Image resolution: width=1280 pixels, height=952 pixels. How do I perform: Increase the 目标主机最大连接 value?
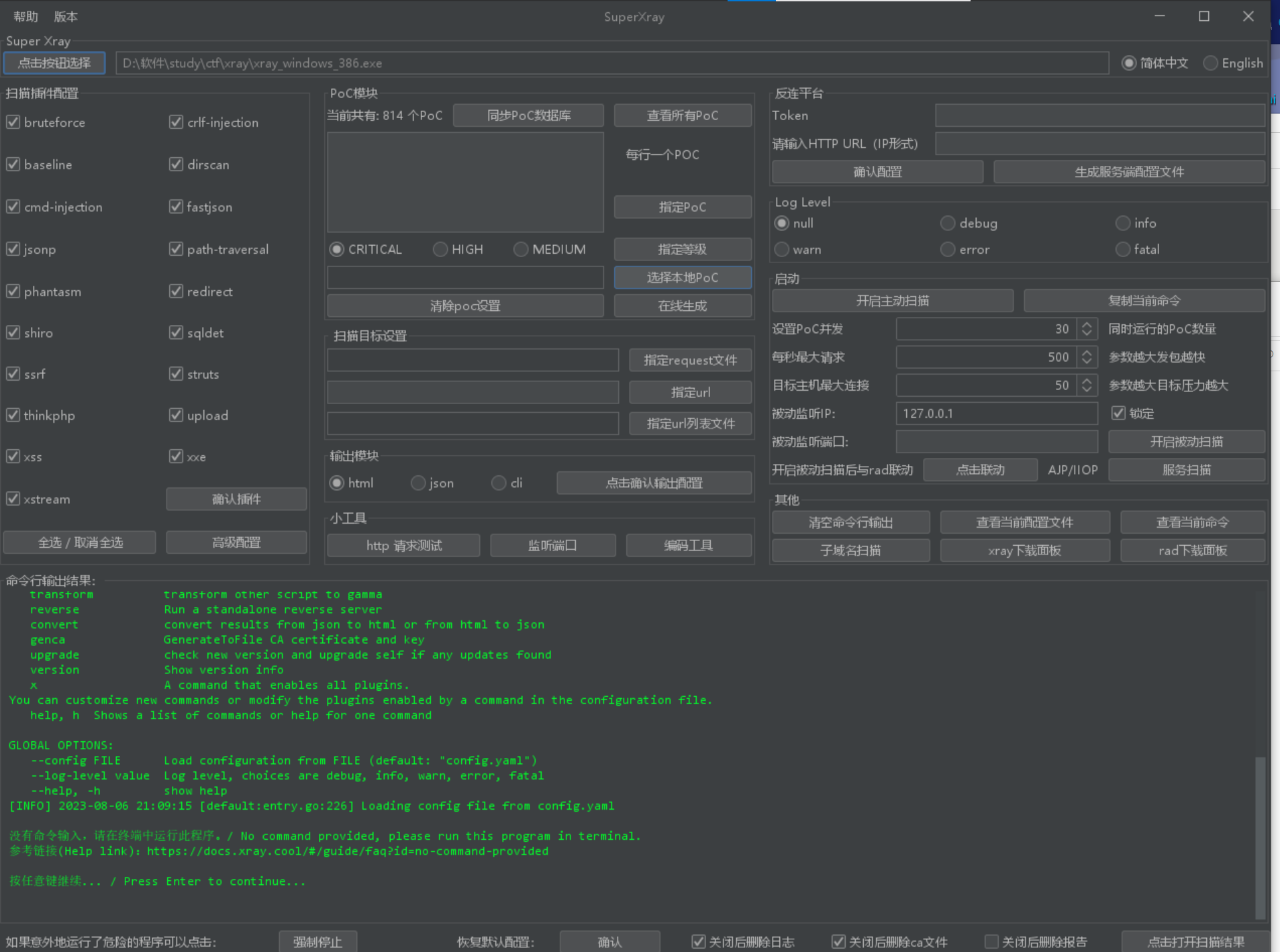(x=1087, y=381)
